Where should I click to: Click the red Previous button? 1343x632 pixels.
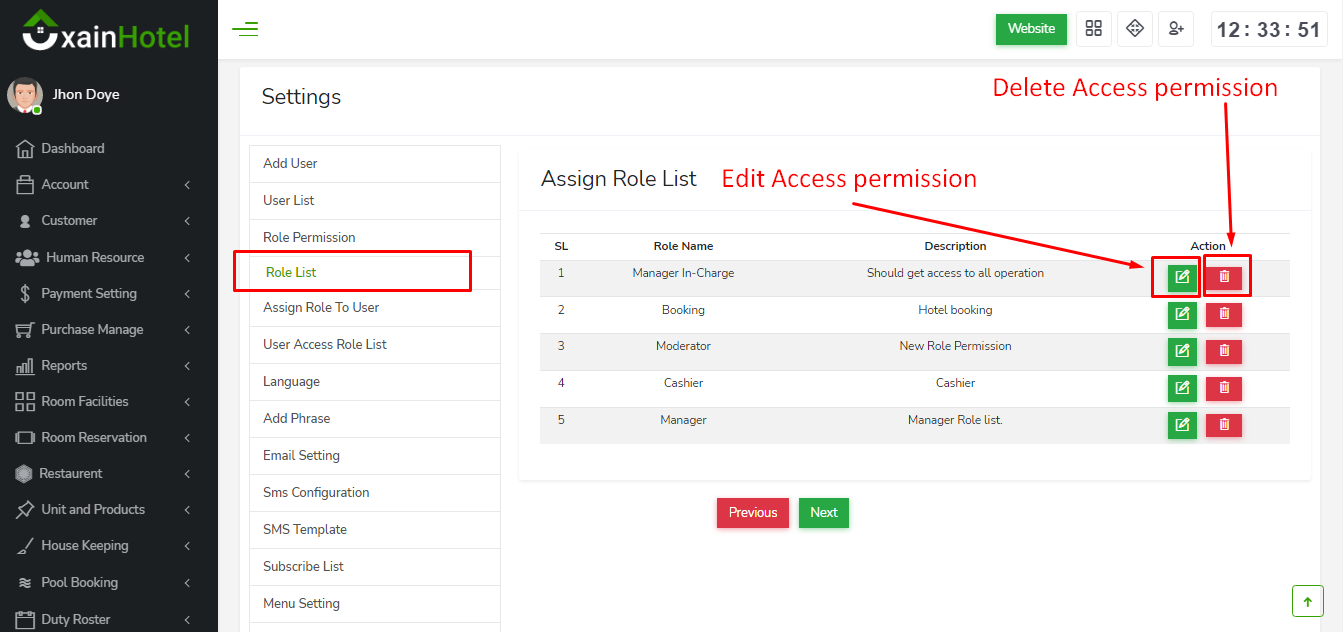click(752, 513)
